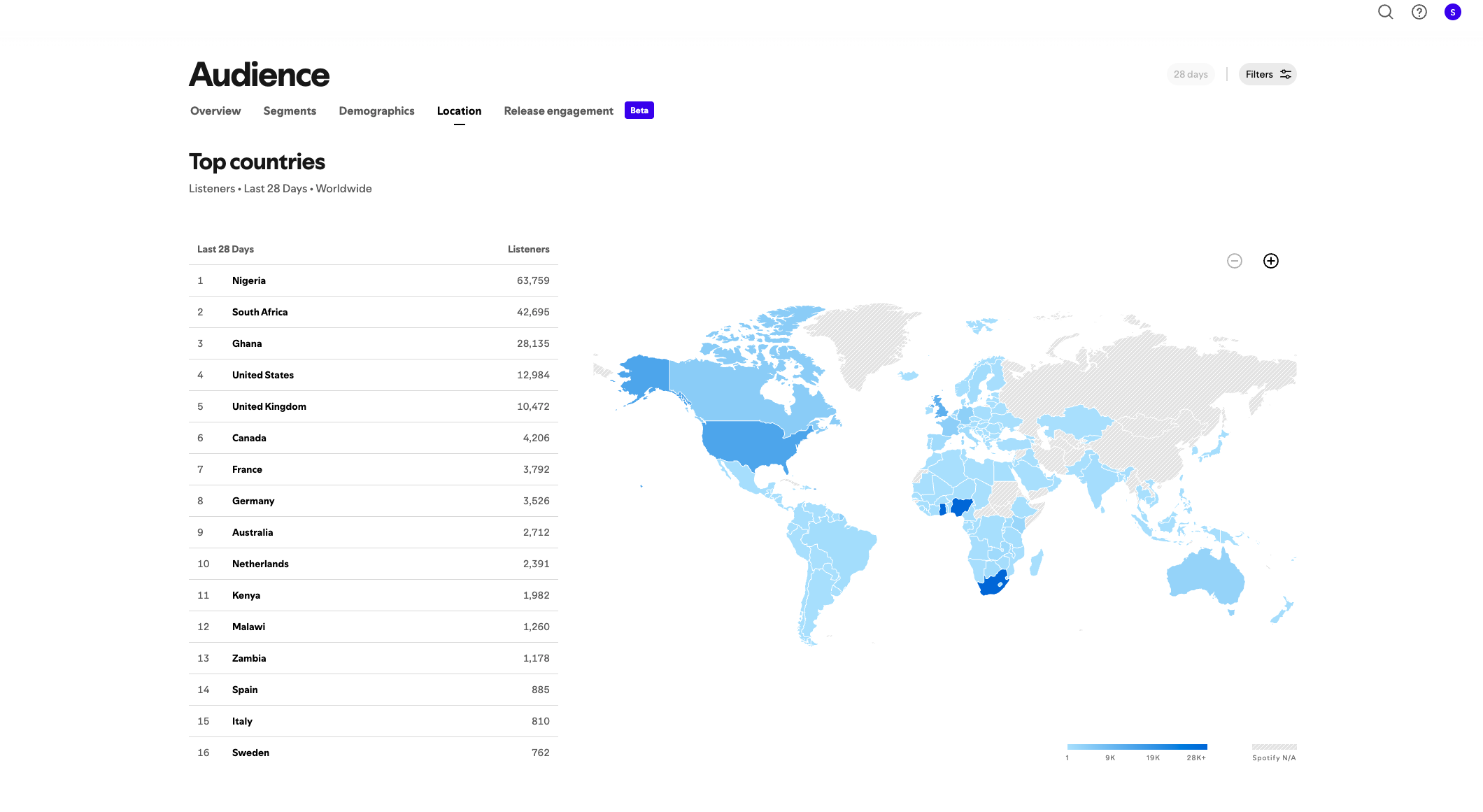Screen dimensions: 1483x812
Task: Toggle the 28 days time range chip
Action: pos(1190,73)
